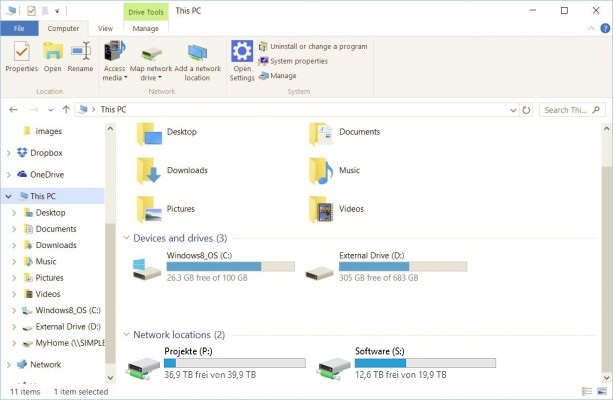
Task: Open the Access media ribbon button
Action: 114,53
